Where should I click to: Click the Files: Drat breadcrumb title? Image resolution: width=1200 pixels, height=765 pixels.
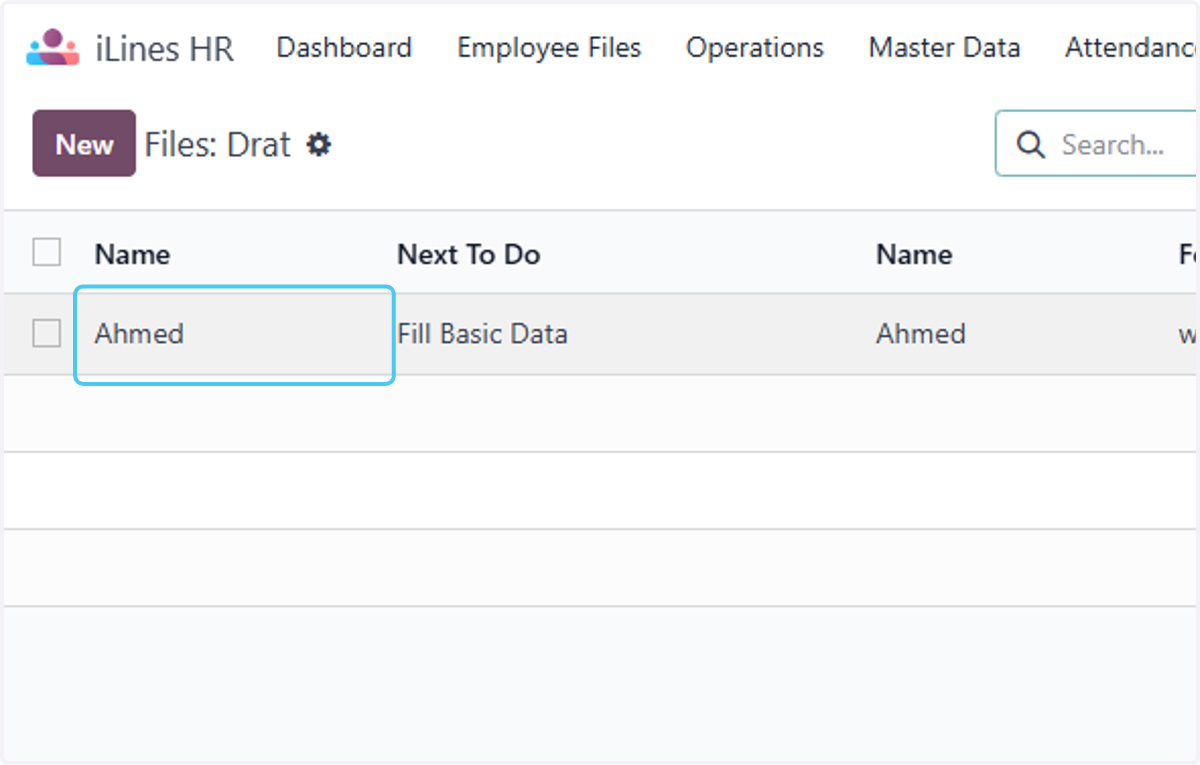click(218, 145)
